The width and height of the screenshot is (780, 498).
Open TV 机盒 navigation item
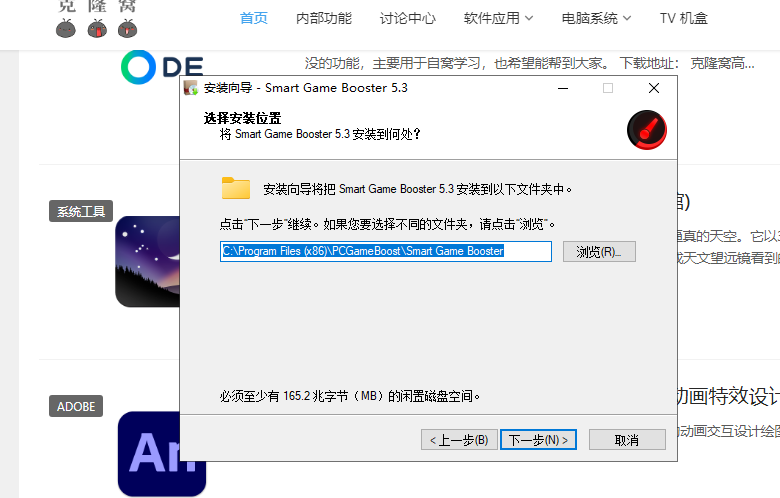click(x=683, y=18)
